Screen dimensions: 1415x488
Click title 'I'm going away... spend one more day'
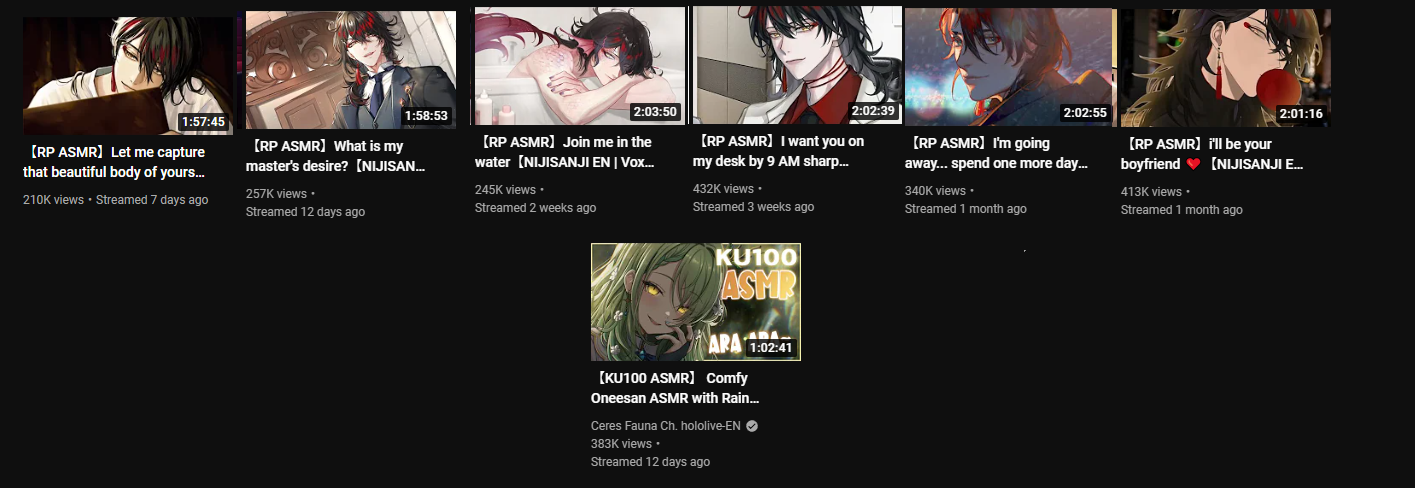pyautogui.click(x=996, y=153)
